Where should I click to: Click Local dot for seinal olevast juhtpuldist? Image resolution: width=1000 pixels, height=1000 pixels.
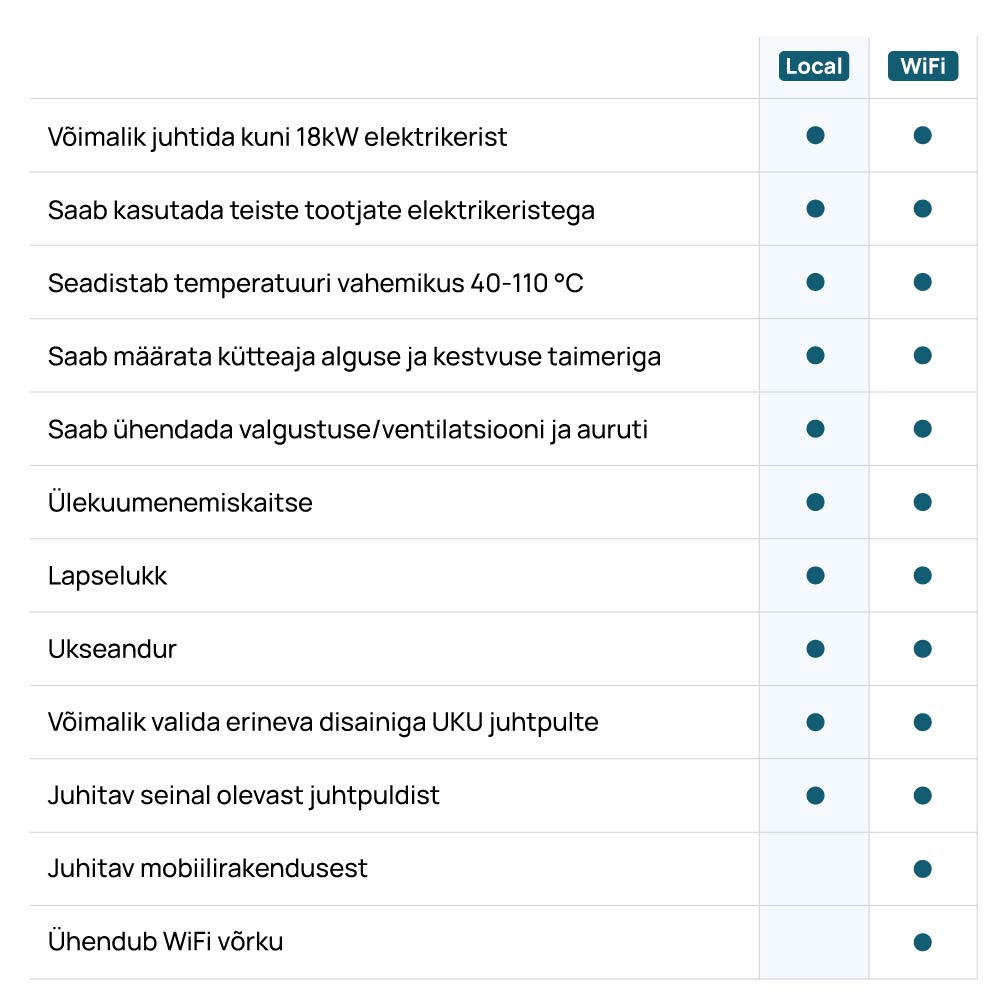pyautogui.click(x=815, y=795)
